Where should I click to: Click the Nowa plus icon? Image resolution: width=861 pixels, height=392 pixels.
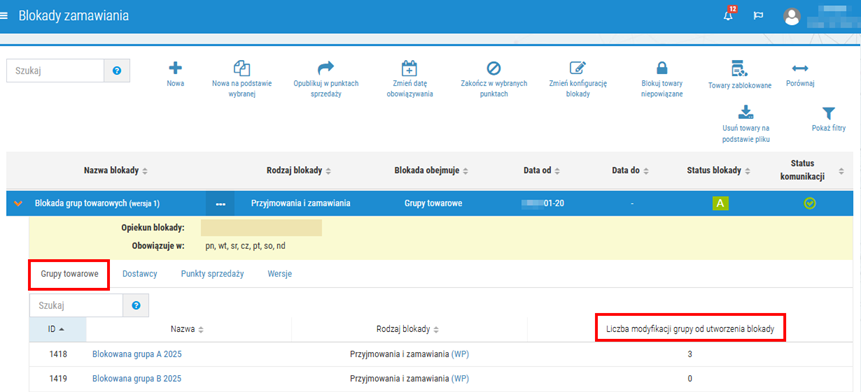click(x=175, y=68)
